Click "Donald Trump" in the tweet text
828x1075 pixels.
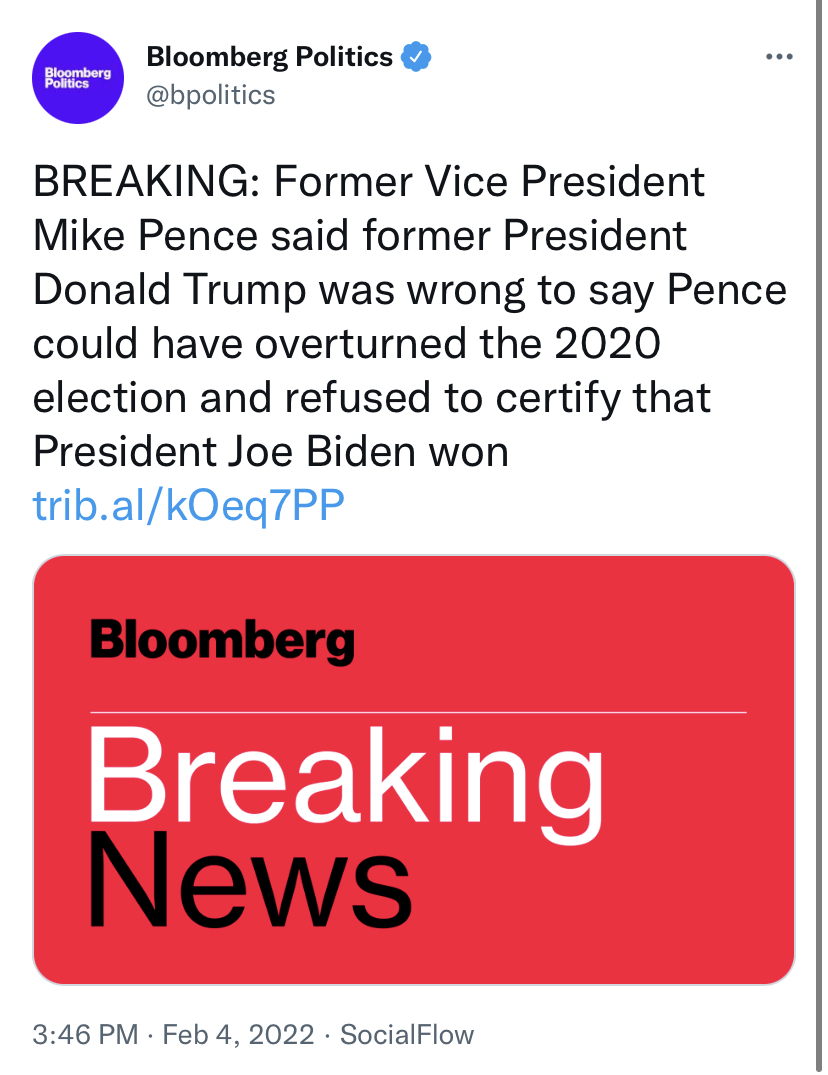tap(169, 290)
